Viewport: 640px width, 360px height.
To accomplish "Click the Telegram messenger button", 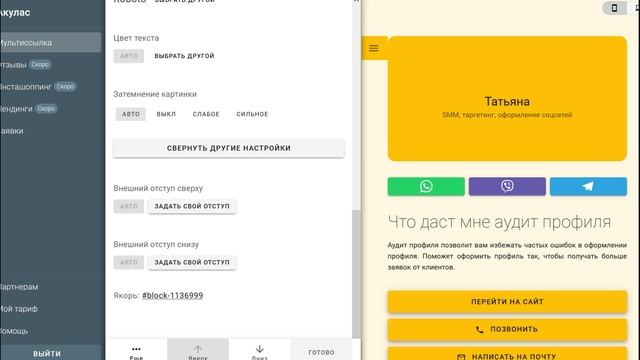I will pyautogui.click(x=588, y=187).
